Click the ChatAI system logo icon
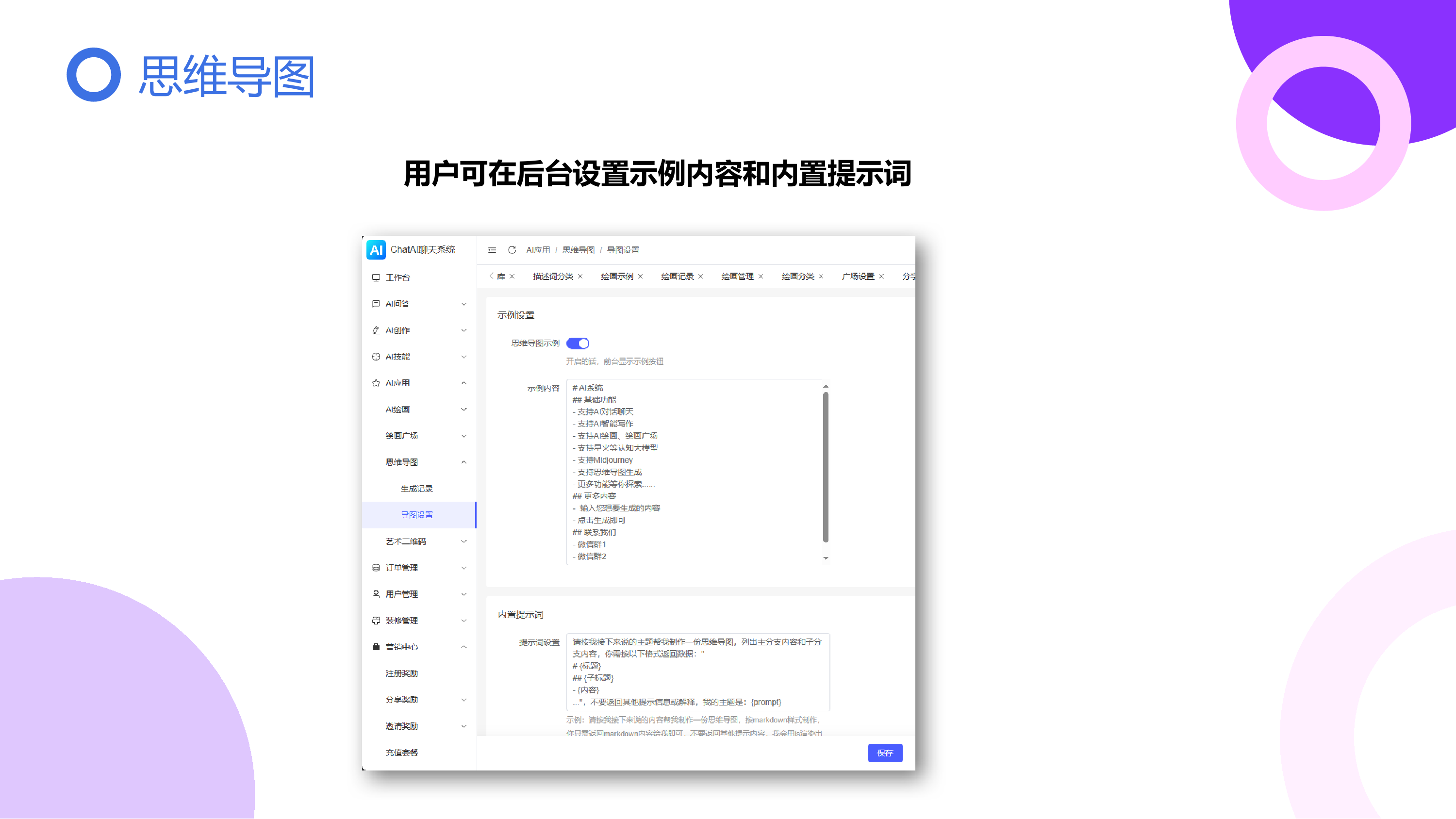Viewport: 1456px width, 819px height. coord(376,250)
